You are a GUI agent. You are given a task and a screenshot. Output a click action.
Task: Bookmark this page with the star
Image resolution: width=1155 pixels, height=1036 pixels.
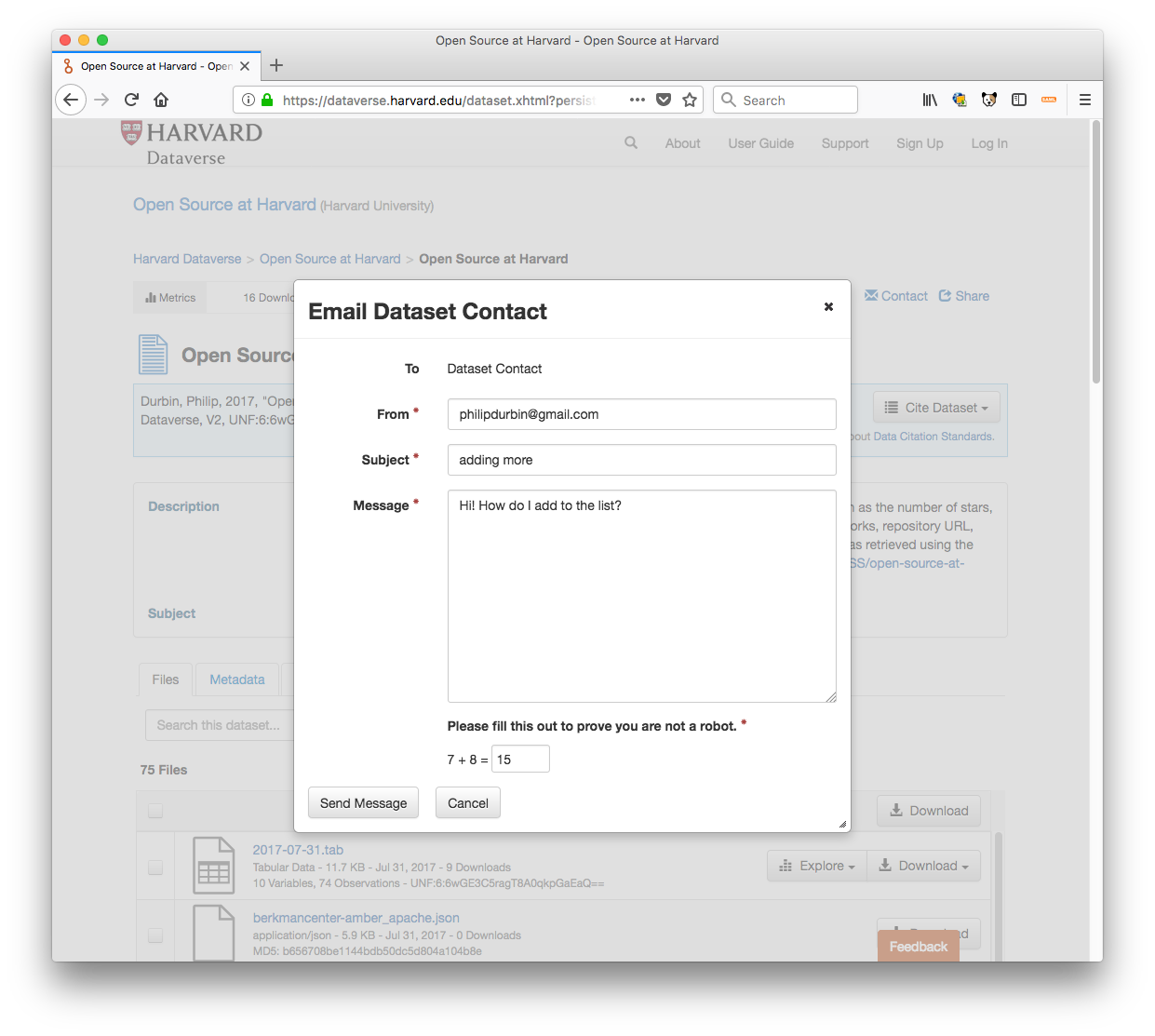tap(690, 100)
